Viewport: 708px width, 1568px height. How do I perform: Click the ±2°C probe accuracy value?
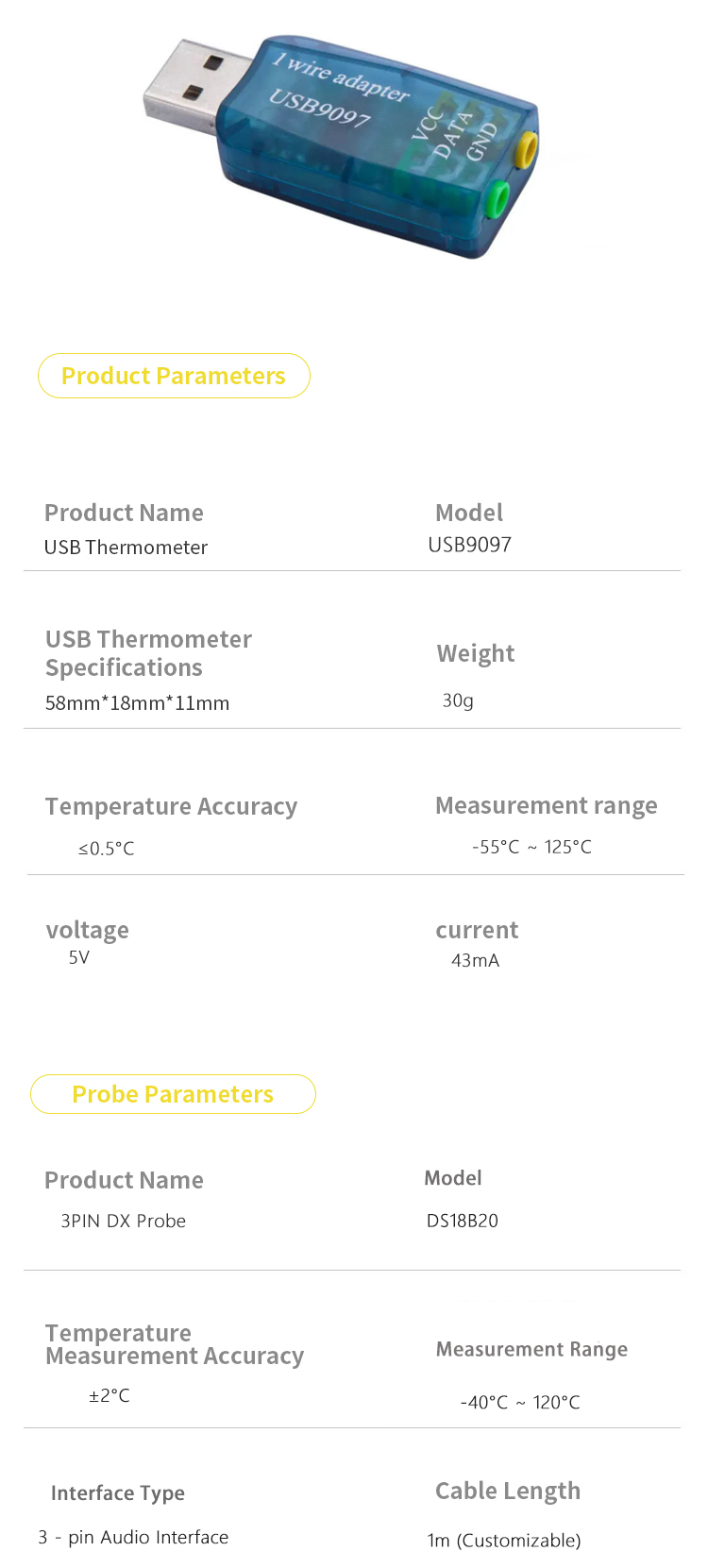click(110, 1395)
